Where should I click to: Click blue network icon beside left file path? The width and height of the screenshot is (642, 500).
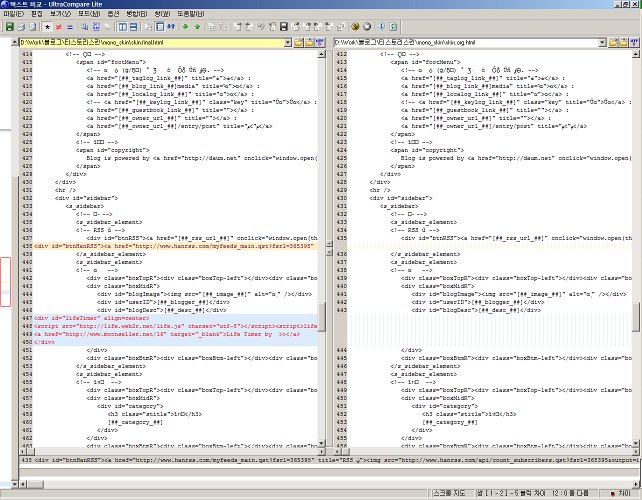coord(320,42)
